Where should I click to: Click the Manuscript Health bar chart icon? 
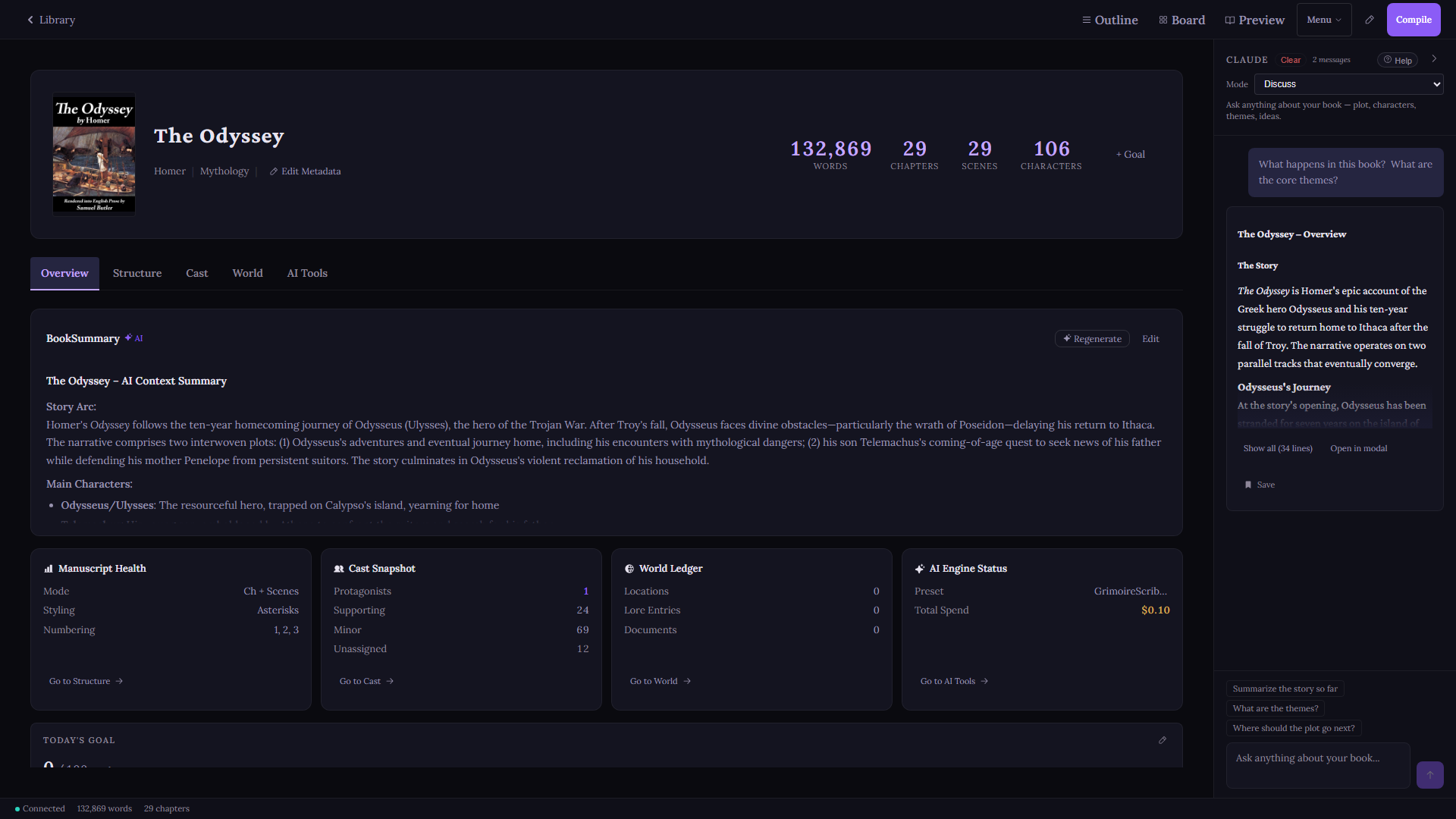[49, 569]
